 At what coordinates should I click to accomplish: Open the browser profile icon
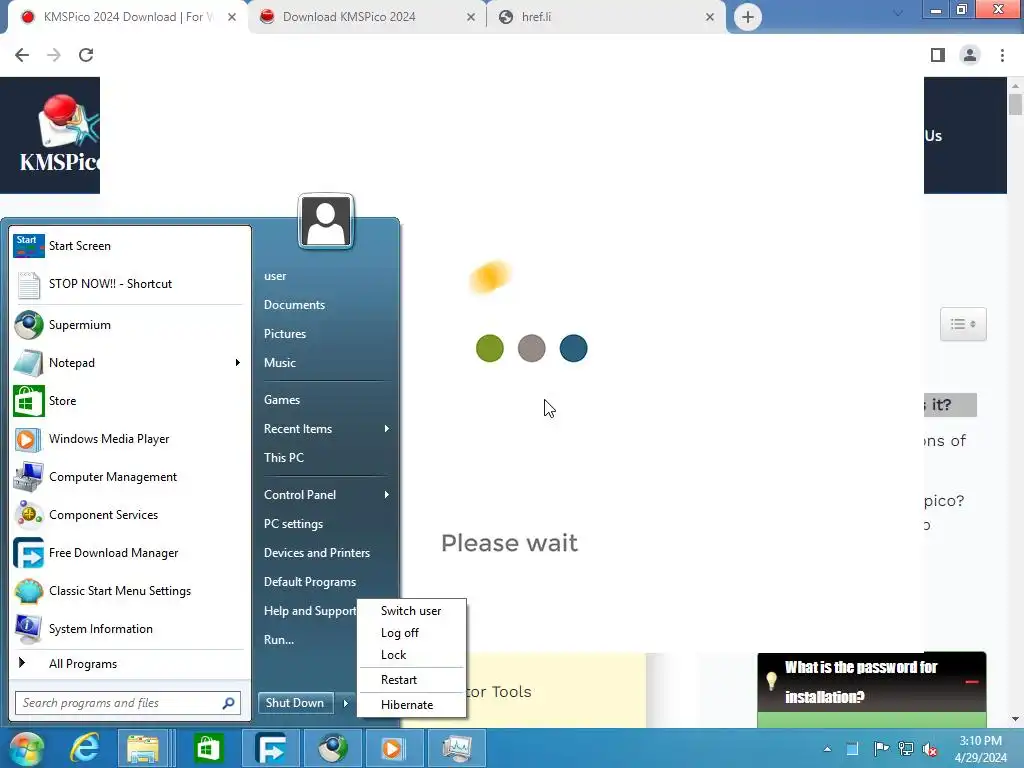click(970, 55)
